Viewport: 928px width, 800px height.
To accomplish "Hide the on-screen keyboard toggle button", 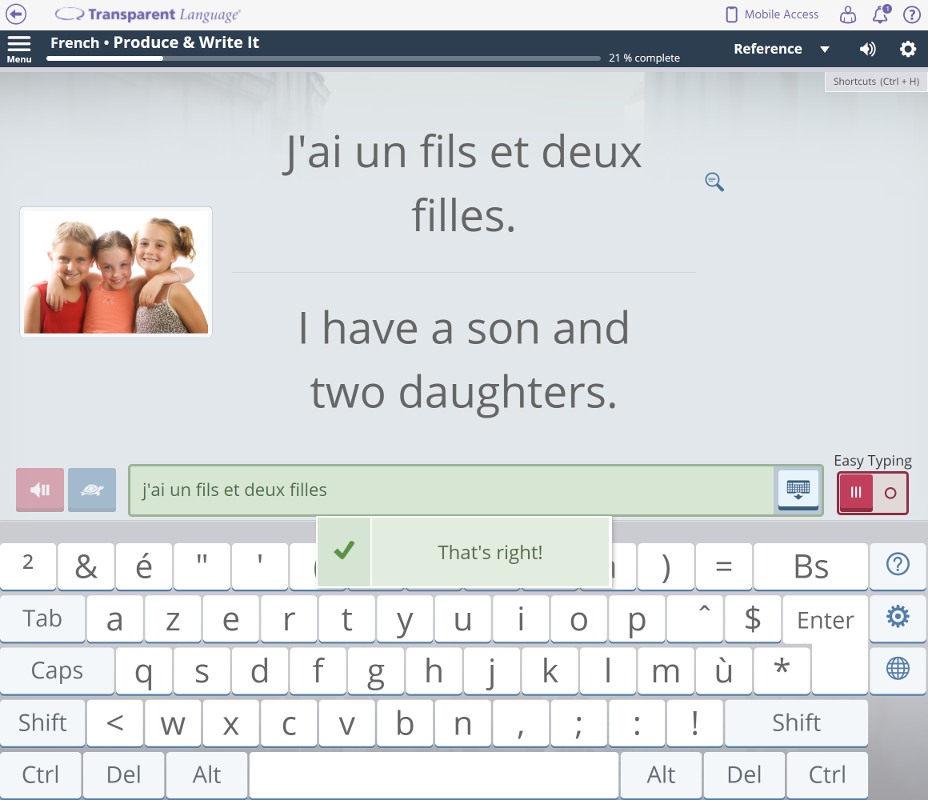I will pyautogui.click(x=798, y=490).
